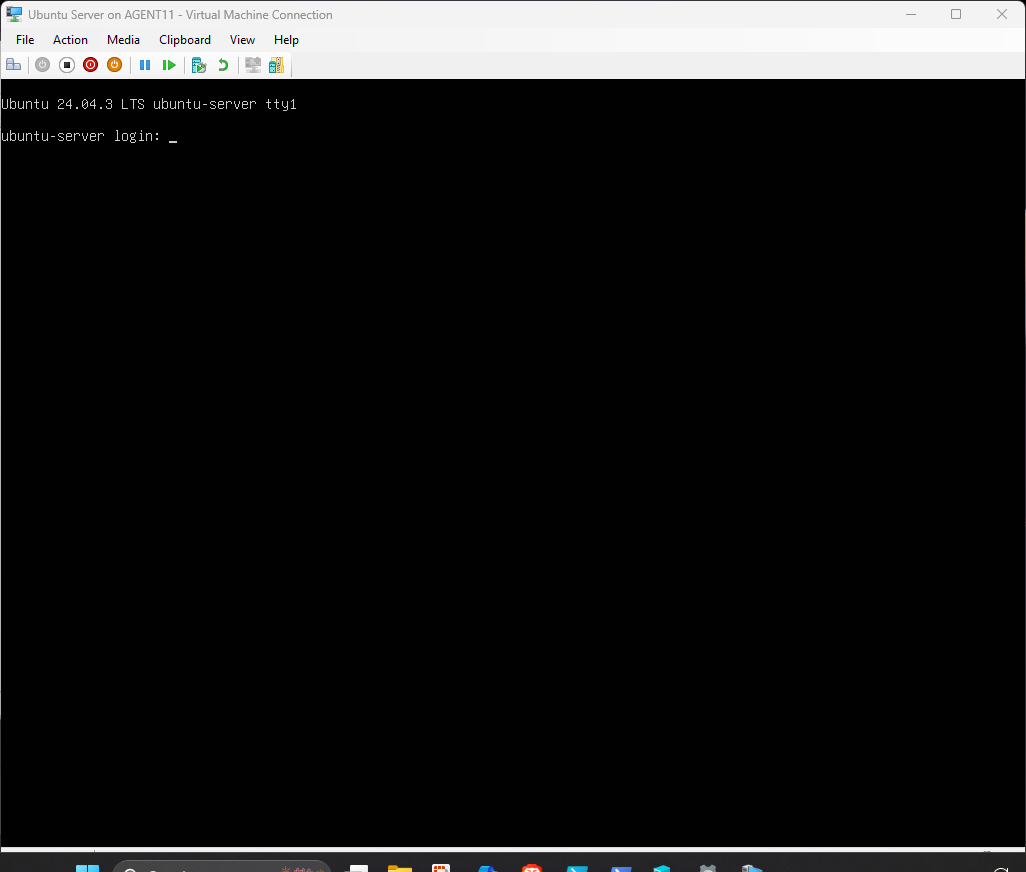Click the greyed-out Start power icon
The width and height of the screenshot is (1026, 872).
[x=42, y=65]
